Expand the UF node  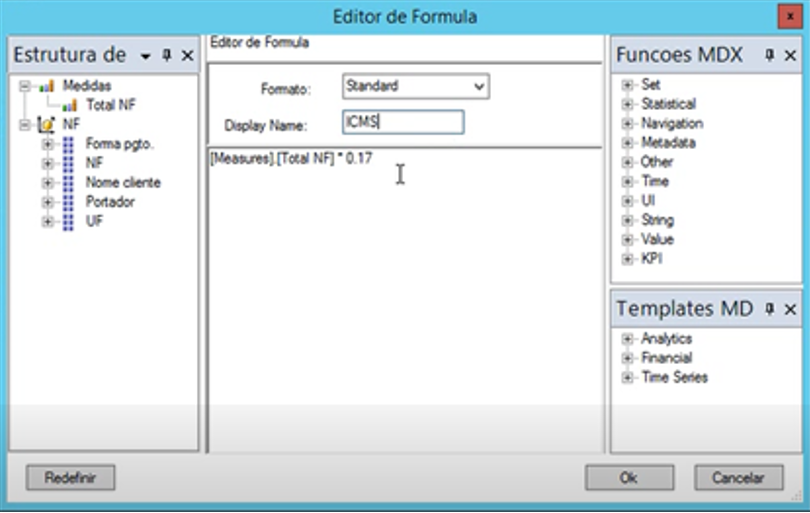pos(47,222)
